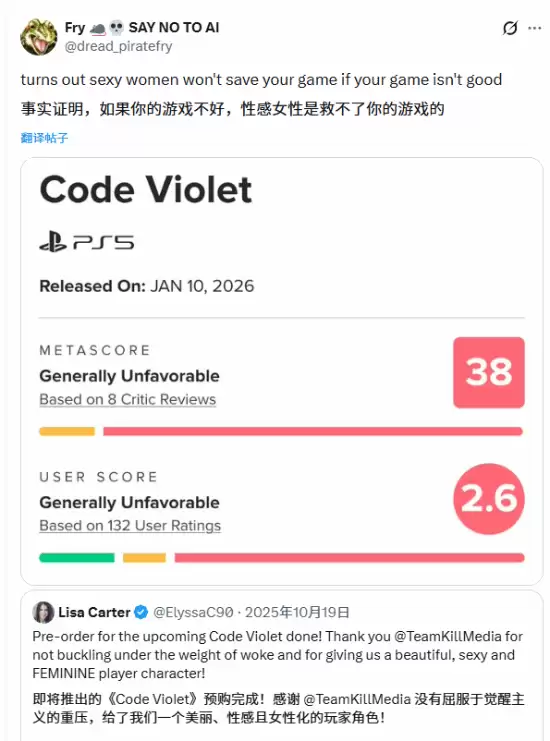Click the 翻译帖子 translate post link
This screenshot has width=550, height=741.
44,138
